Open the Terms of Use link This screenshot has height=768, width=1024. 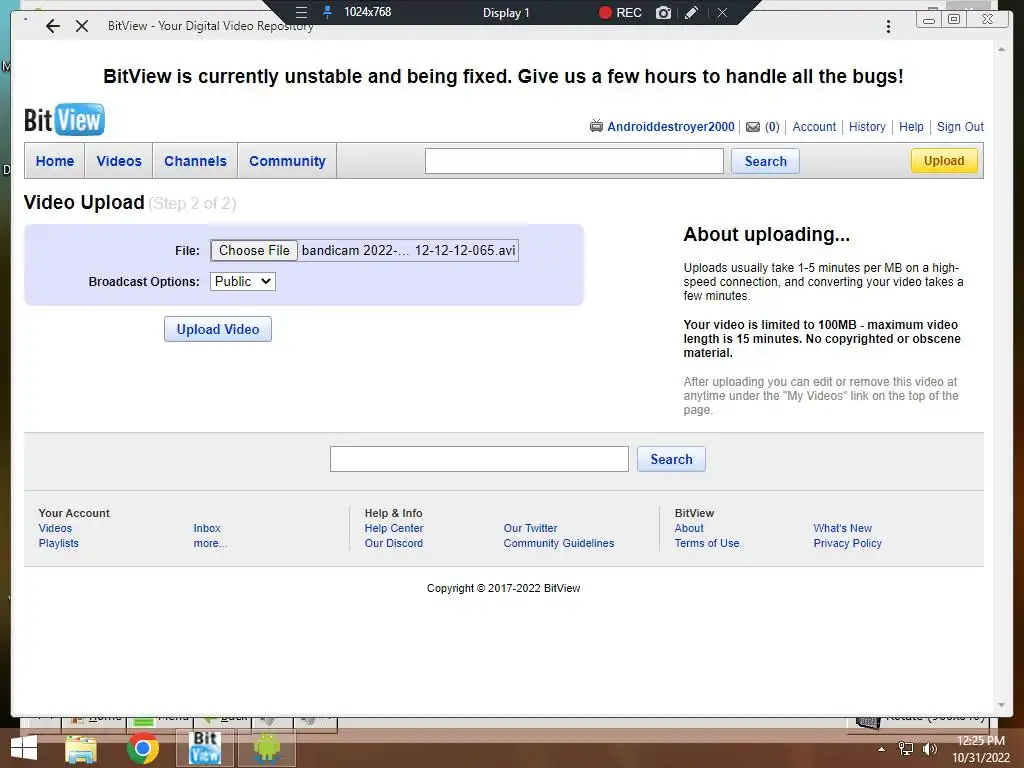(707, 543)
